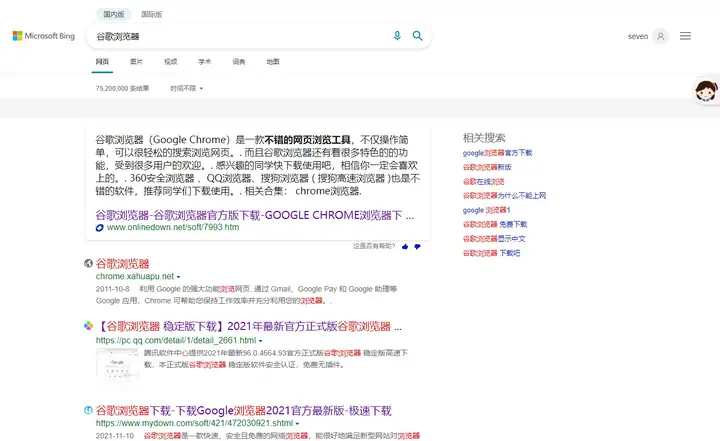Open the 【谷歌浏览器 稳定版下载】2021年 result
The height and width of the screenshot is (441, 720).
(x=249, y=327)
